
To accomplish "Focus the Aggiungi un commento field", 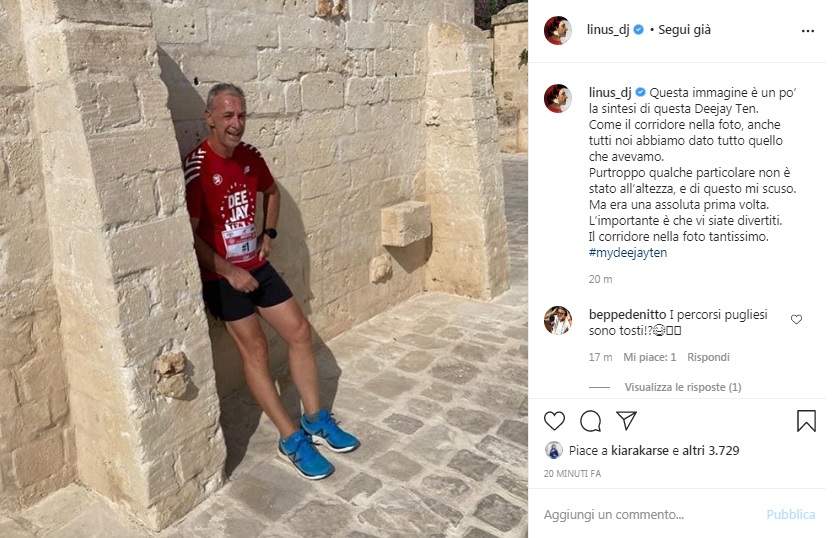I will [651, 514].
